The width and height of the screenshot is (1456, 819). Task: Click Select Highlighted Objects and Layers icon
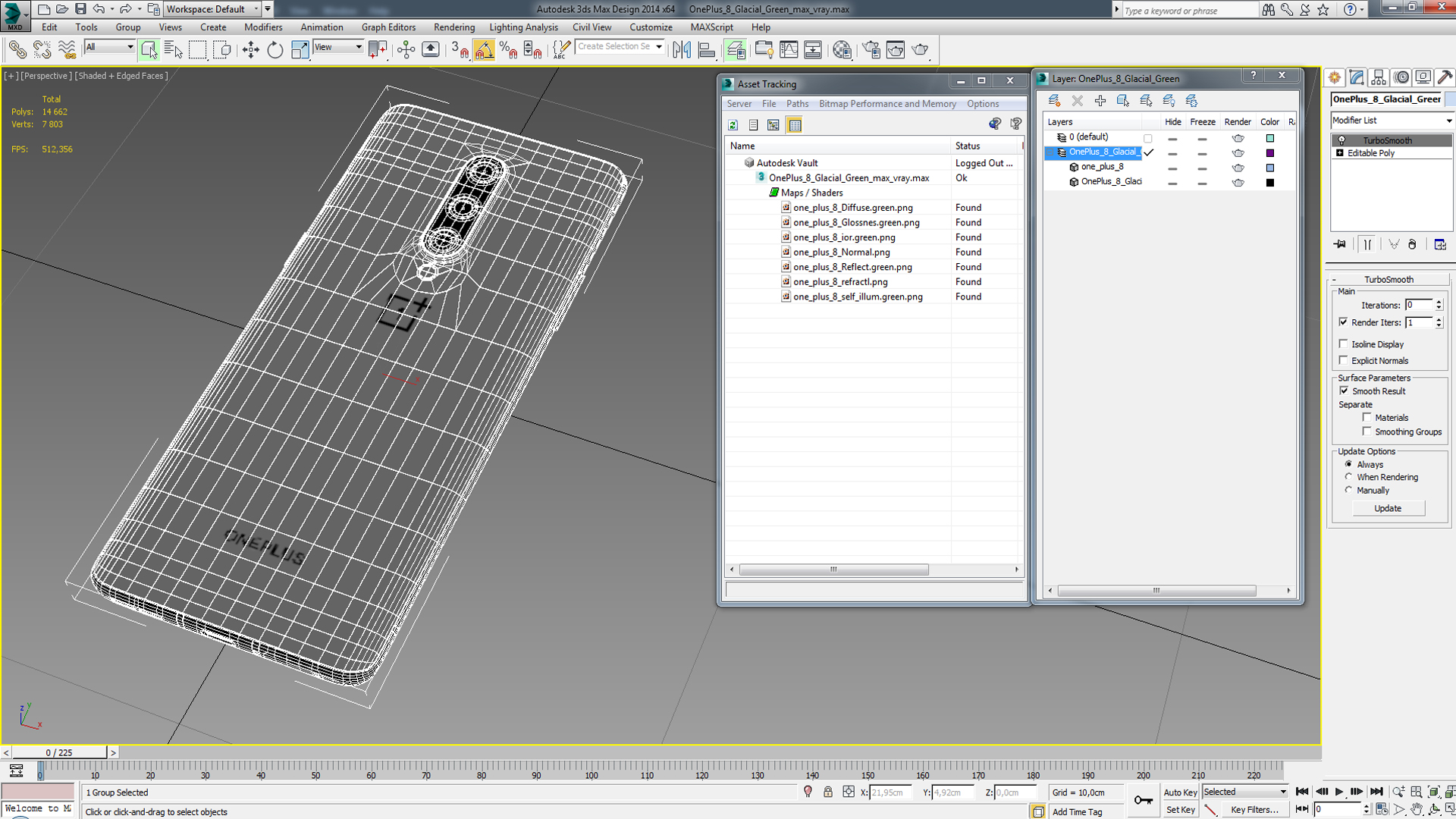1123,100
